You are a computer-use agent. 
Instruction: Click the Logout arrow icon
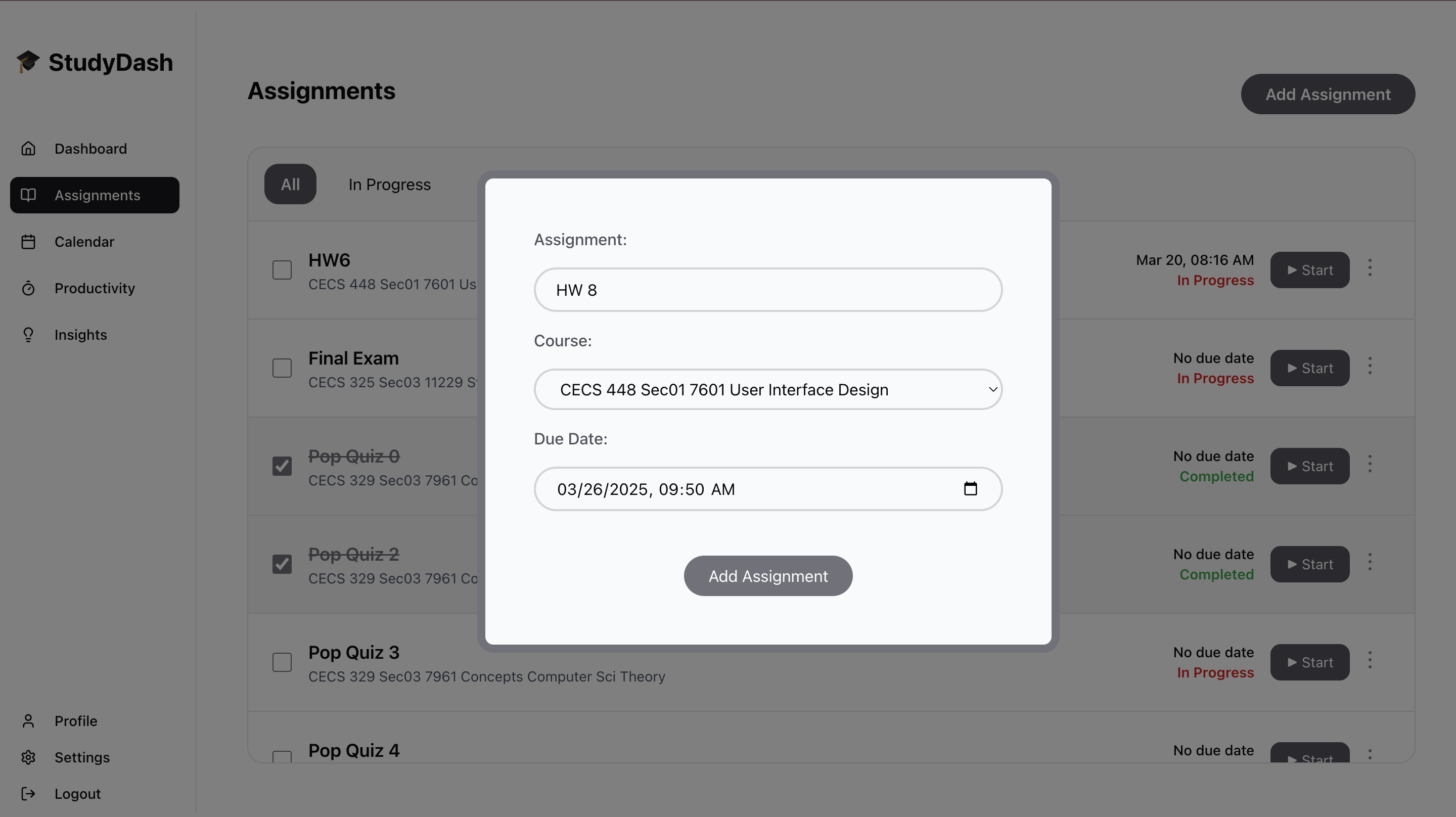pos(28,794)
